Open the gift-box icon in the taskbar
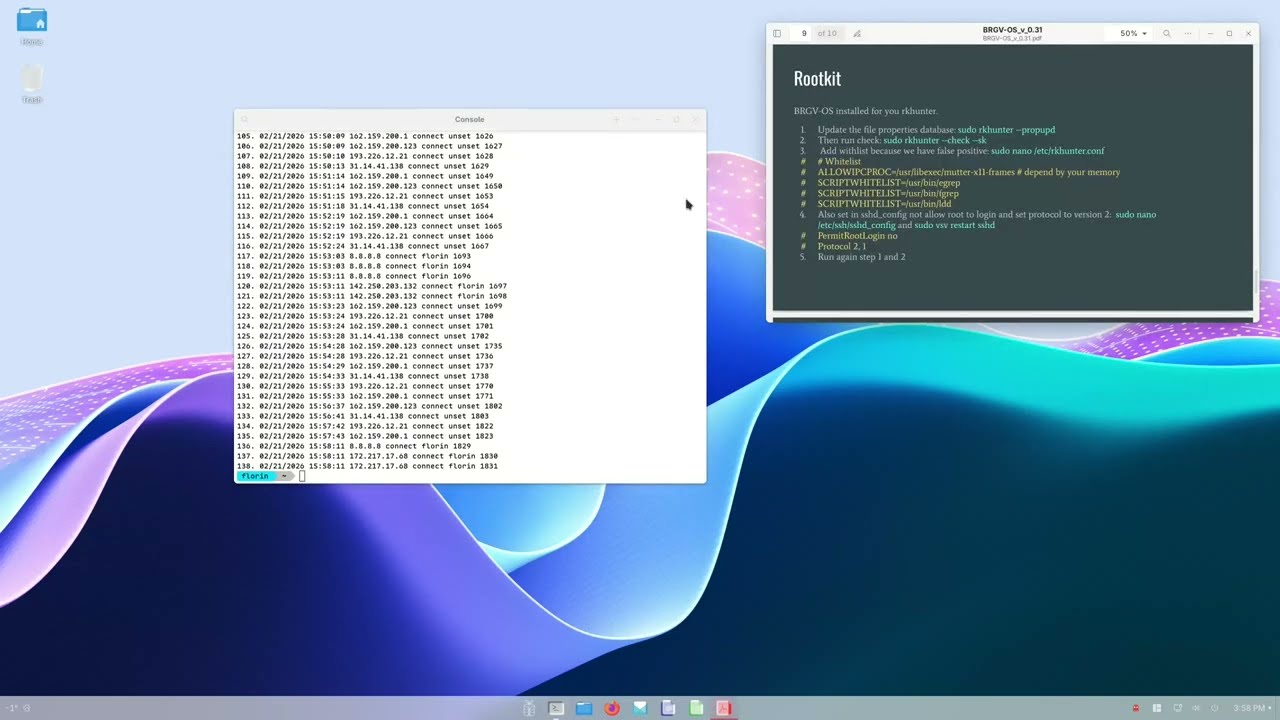Image resolution: width=1280 pixels, height=720 pixels. click(x=529, y=708)
